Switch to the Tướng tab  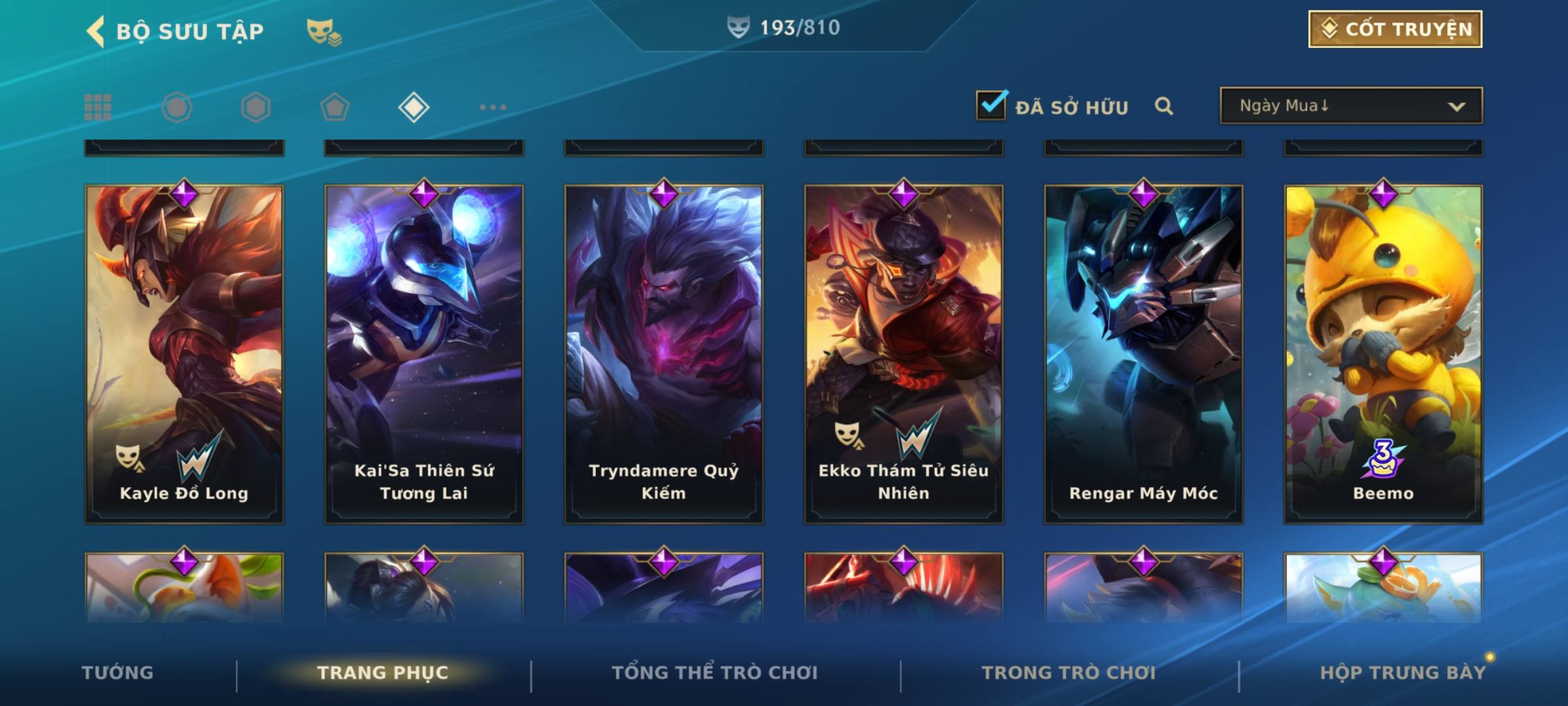point(118,673)
